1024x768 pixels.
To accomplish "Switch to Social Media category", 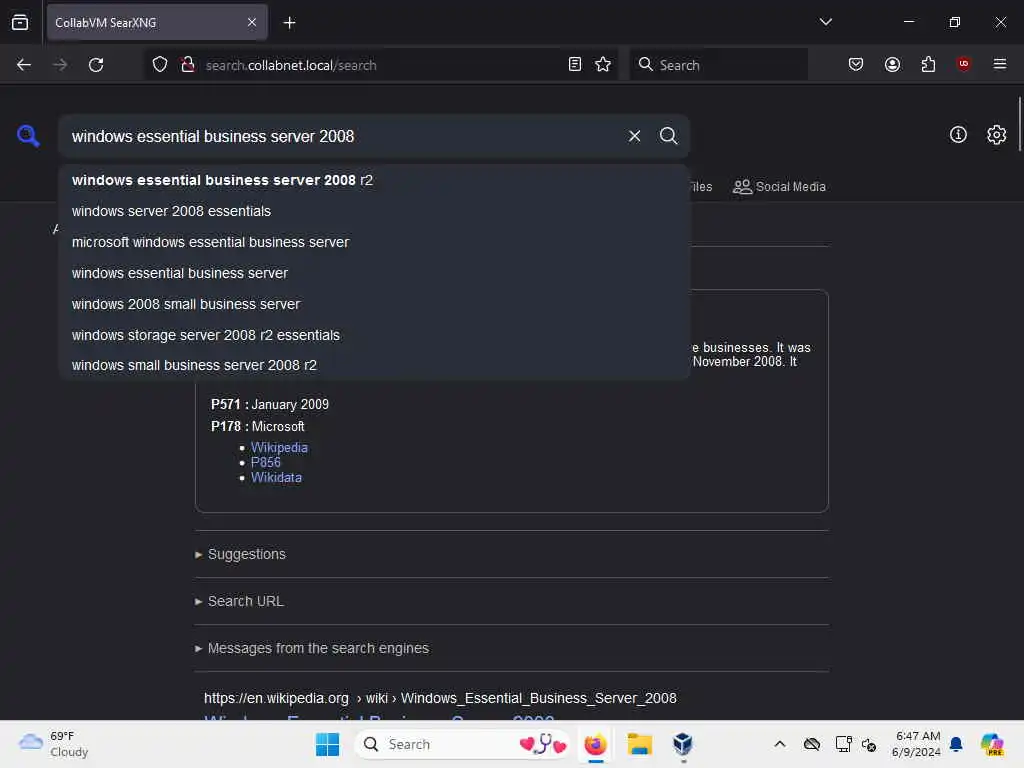I will click(779, 187).
